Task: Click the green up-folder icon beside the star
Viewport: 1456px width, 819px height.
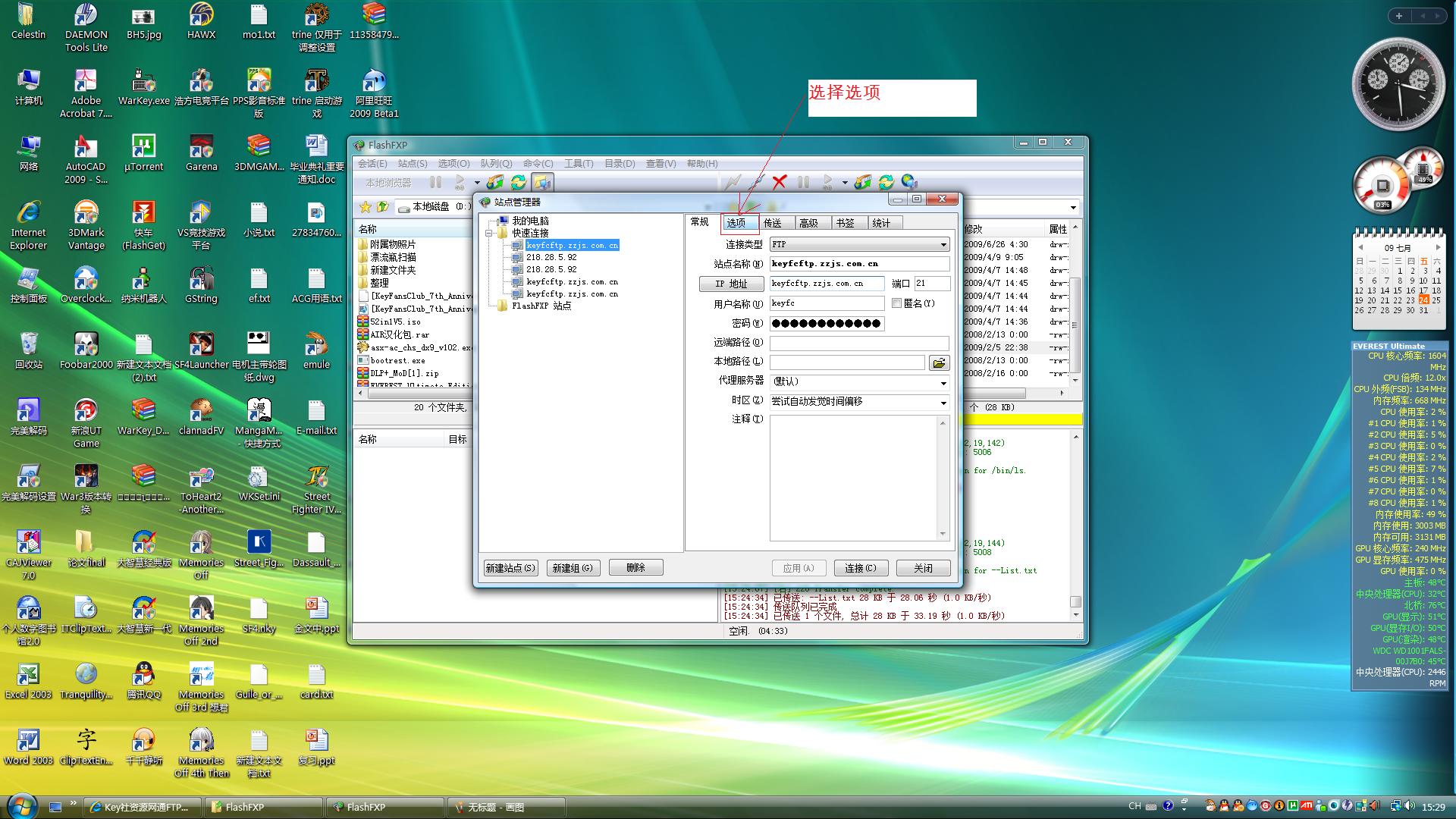Action: coord(382,206)
